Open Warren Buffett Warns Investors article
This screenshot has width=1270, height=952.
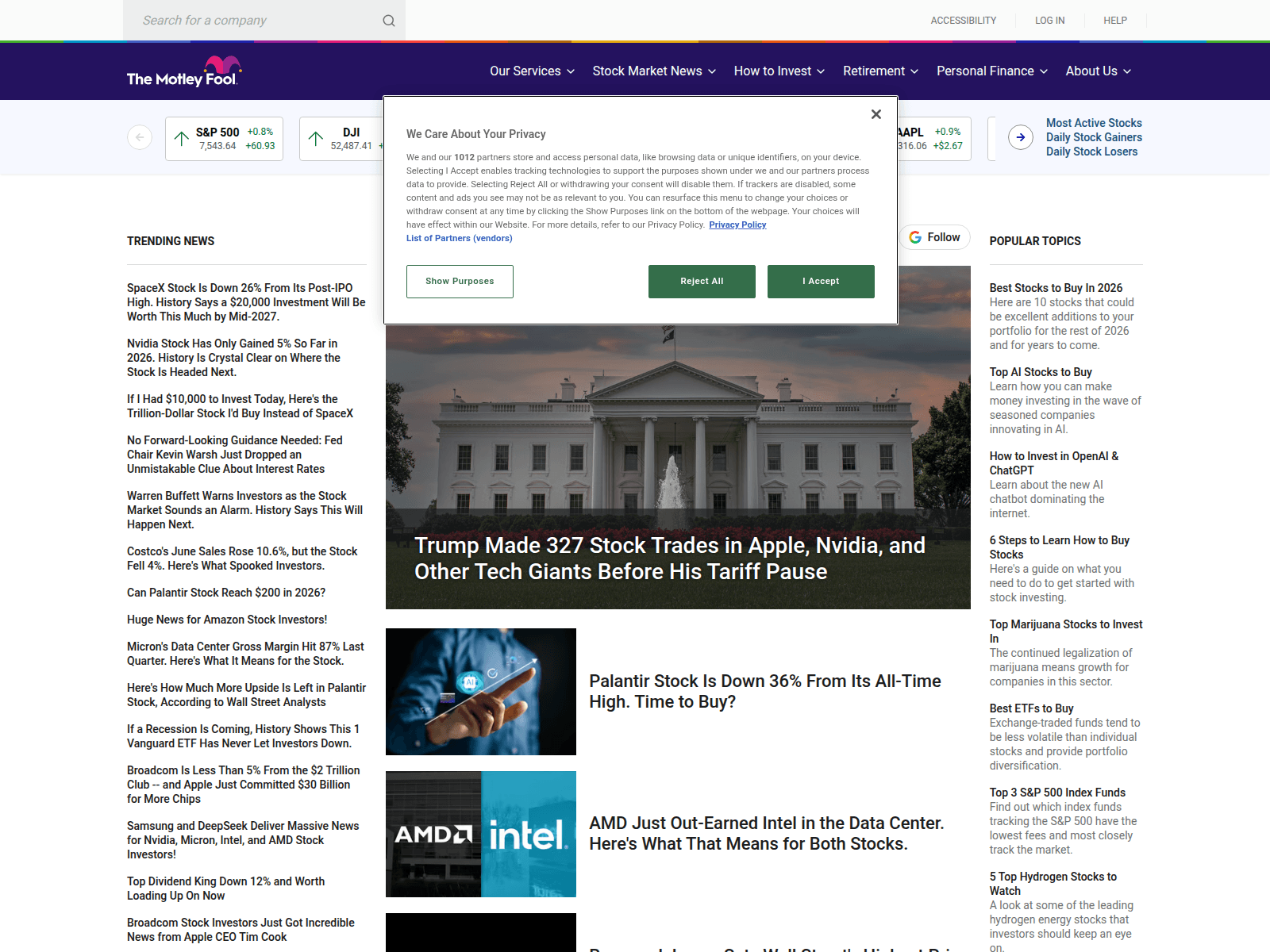[x=244, y=510]
